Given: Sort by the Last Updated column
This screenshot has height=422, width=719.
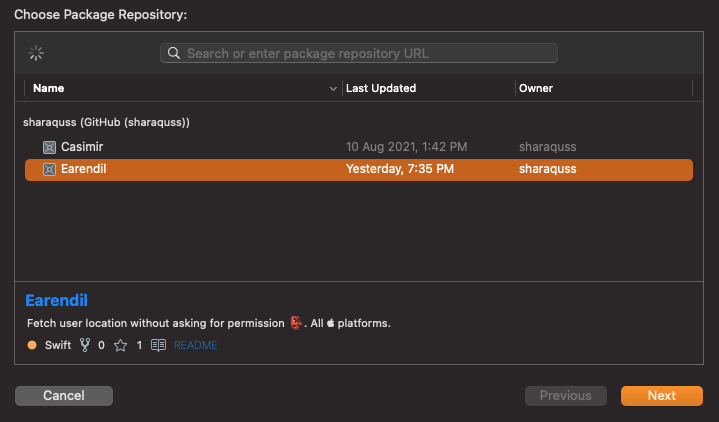Looking at the screenshot, I should point(381,88).
